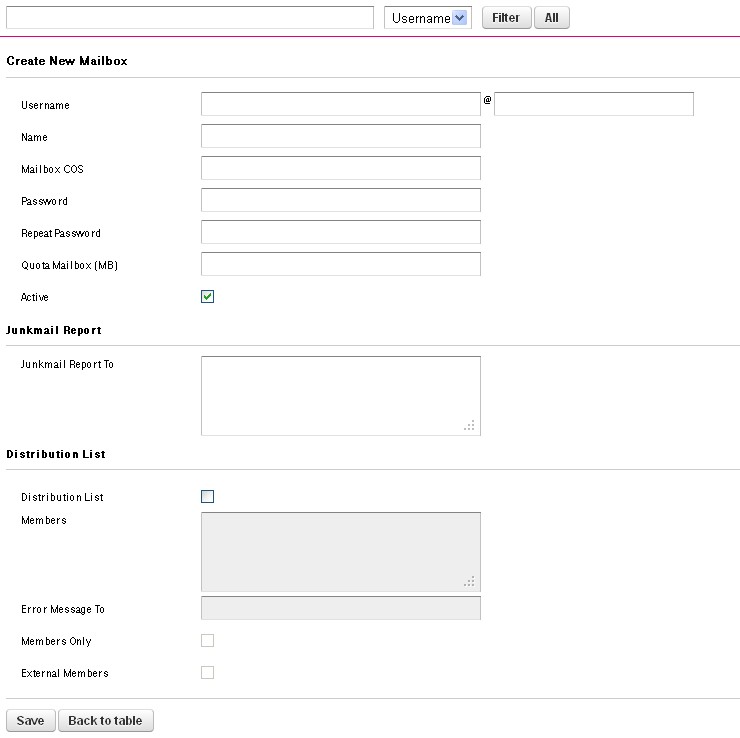Click the Save button
The height and width of the screenshot is (738, 740).
click(31, 721)
